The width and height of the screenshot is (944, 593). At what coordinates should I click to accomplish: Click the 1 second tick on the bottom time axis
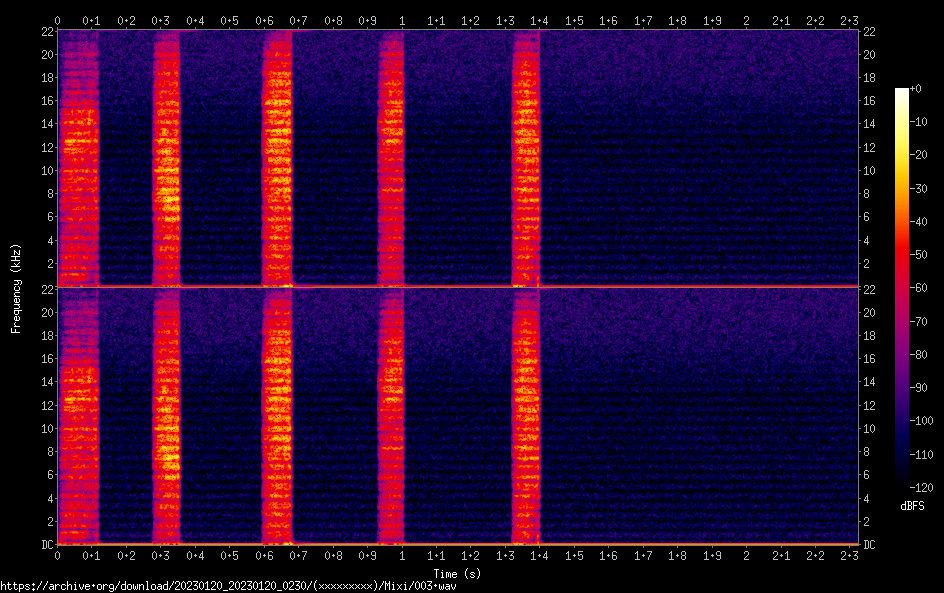(402, 555)
